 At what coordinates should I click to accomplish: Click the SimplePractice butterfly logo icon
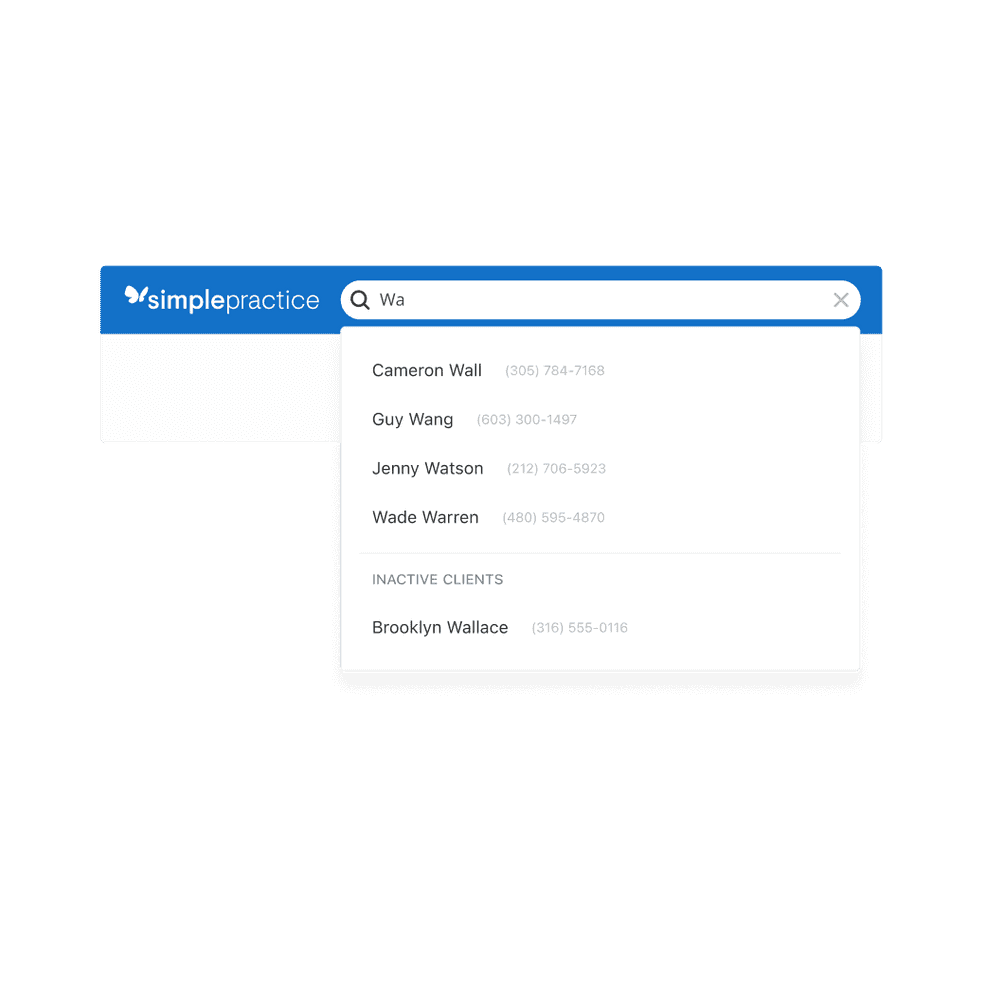click(135, 295)
